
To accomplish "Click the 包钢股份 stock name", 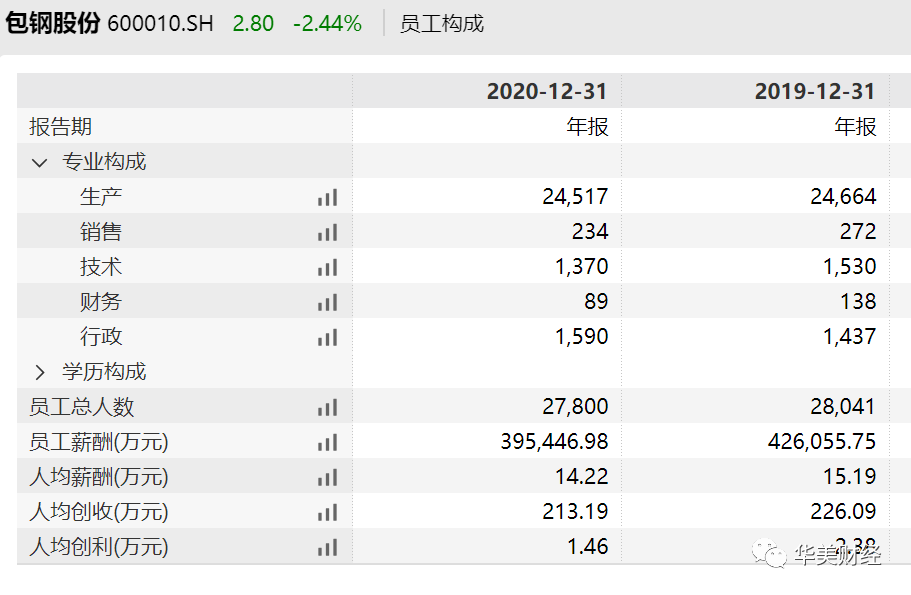I will coord(53,23).
